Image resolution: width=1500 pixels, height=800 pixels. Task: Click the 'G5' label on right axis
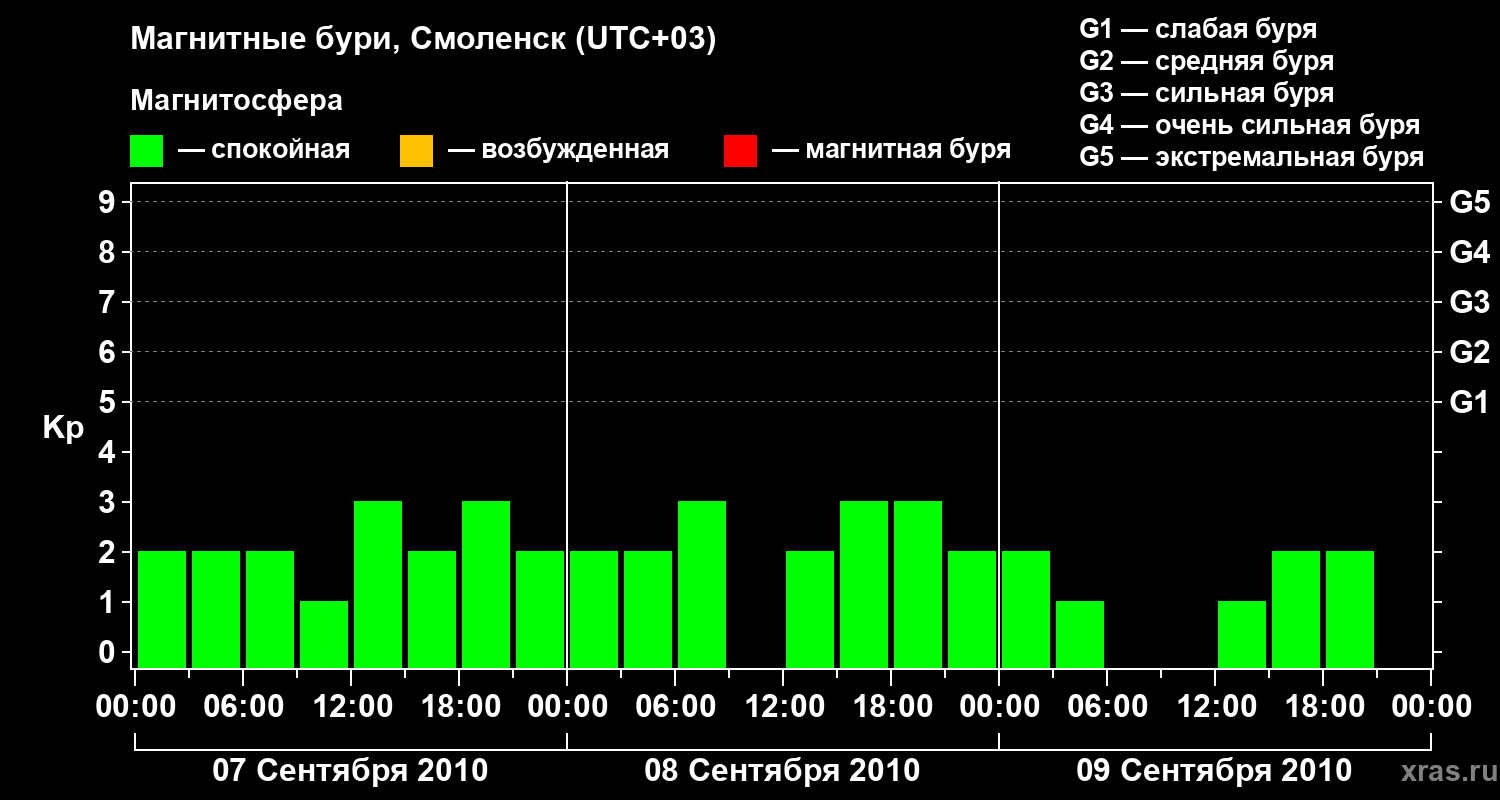(1469, 203)
